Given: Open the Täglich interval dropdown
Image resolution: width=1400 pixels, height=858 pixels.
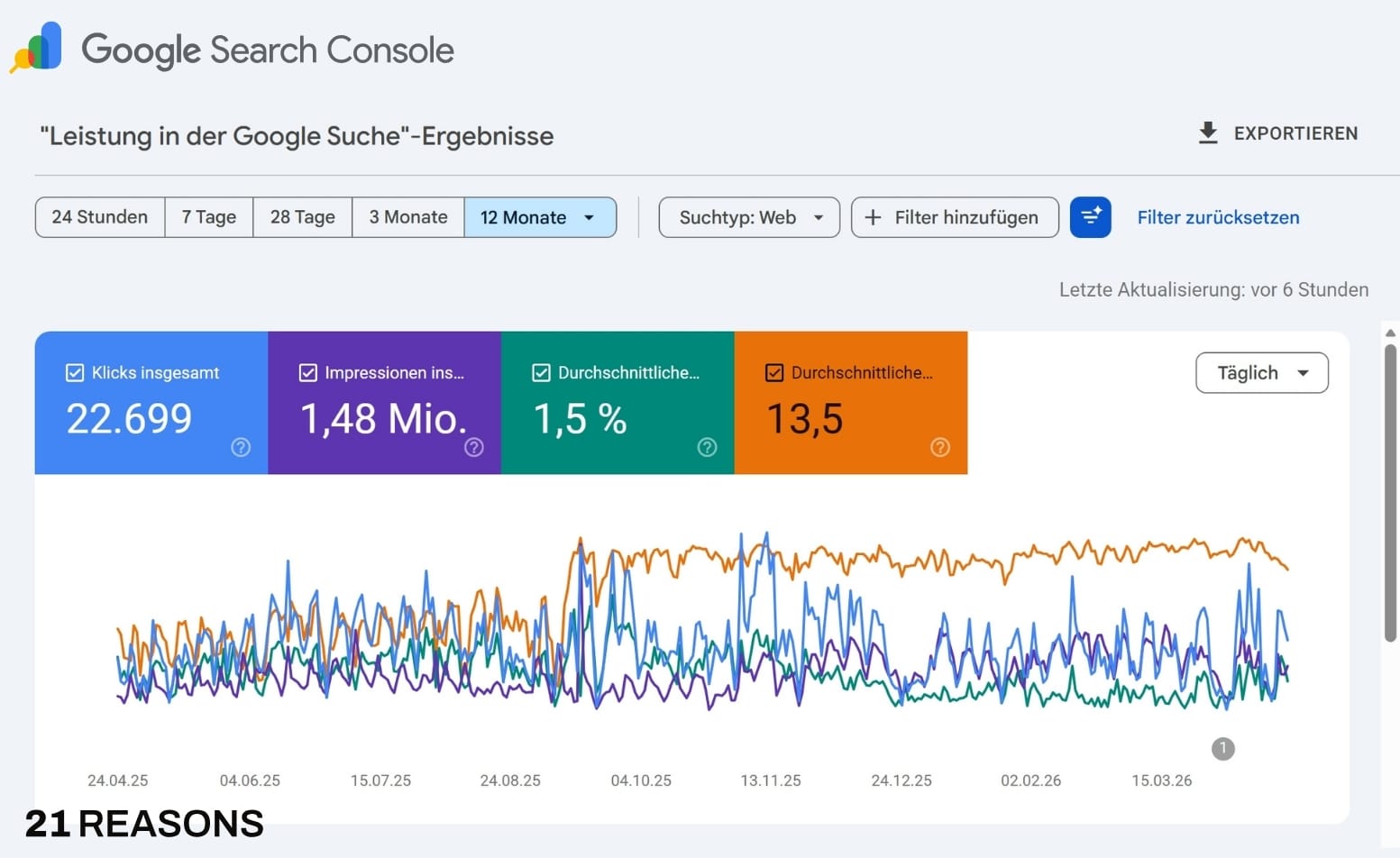Looking at the screenshot, I should point(1262,372).
